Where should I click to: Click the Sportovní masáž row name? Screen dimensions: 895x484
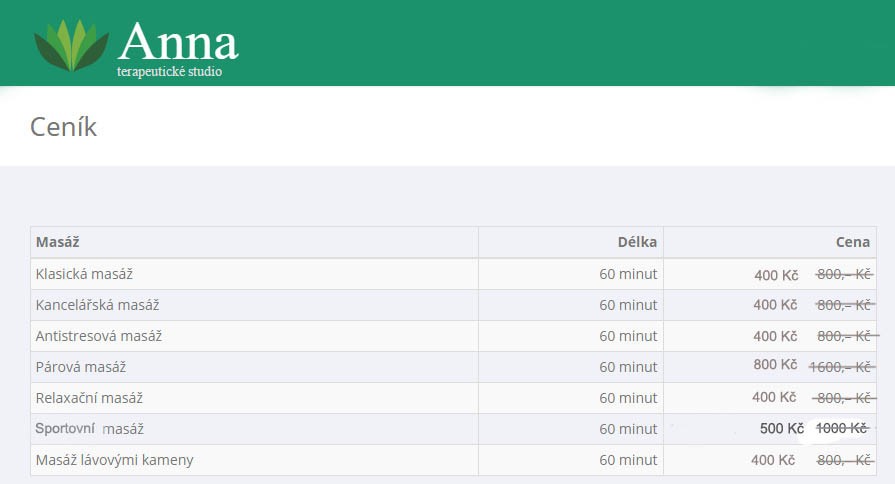click(x=89, y=429)
